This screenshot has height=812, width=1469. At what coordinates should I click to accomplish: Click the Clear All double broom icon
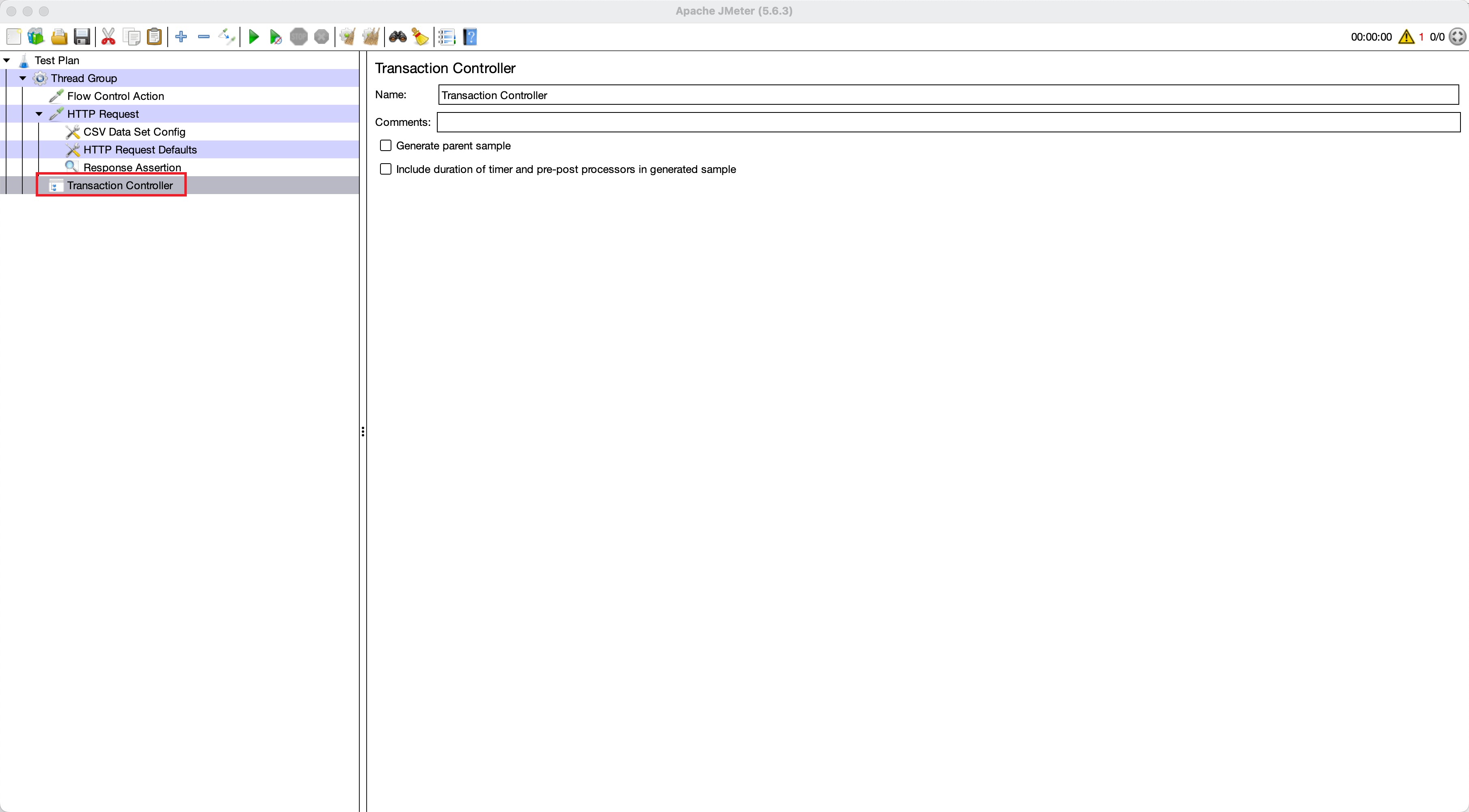click(x=371, y=37)
